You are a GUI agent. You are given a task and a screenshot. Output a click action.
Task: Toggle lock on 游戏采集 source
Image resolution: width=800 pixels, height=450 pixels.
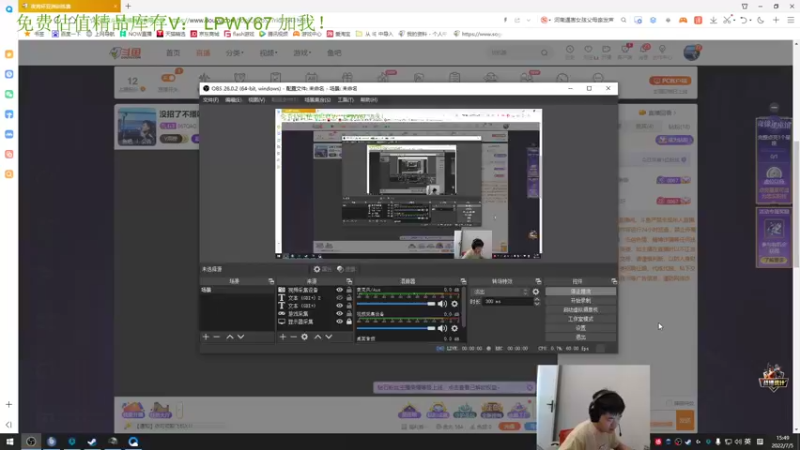point(349,314)
